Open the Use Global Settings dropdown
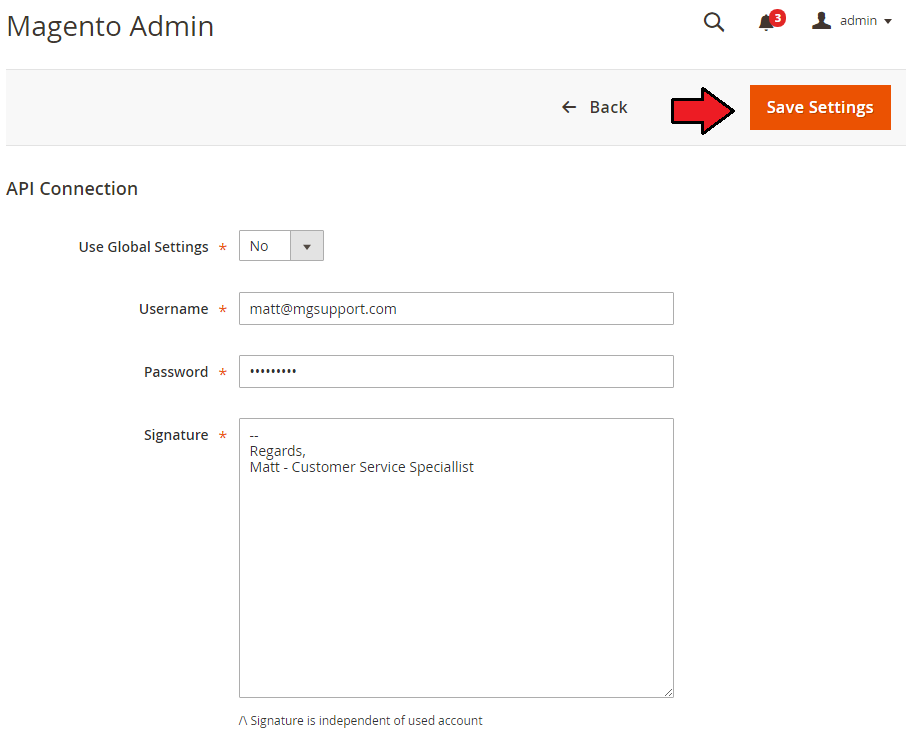 coord(281,245)
